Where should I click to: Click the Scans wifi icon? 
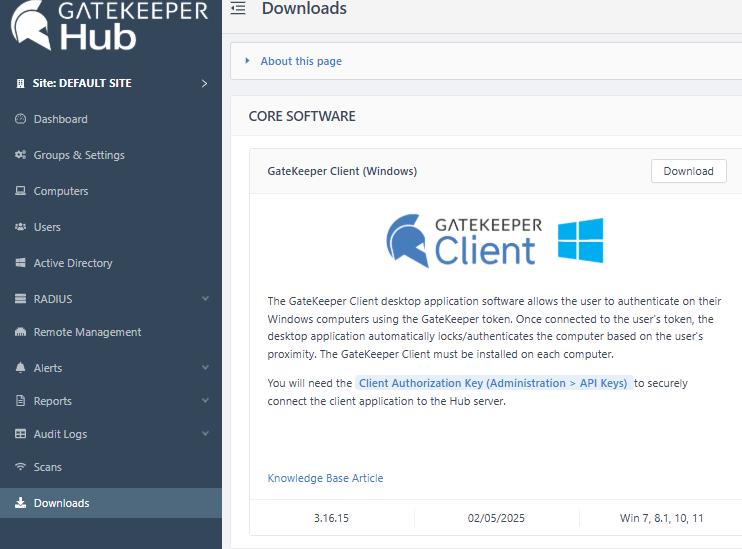point(20,467)
